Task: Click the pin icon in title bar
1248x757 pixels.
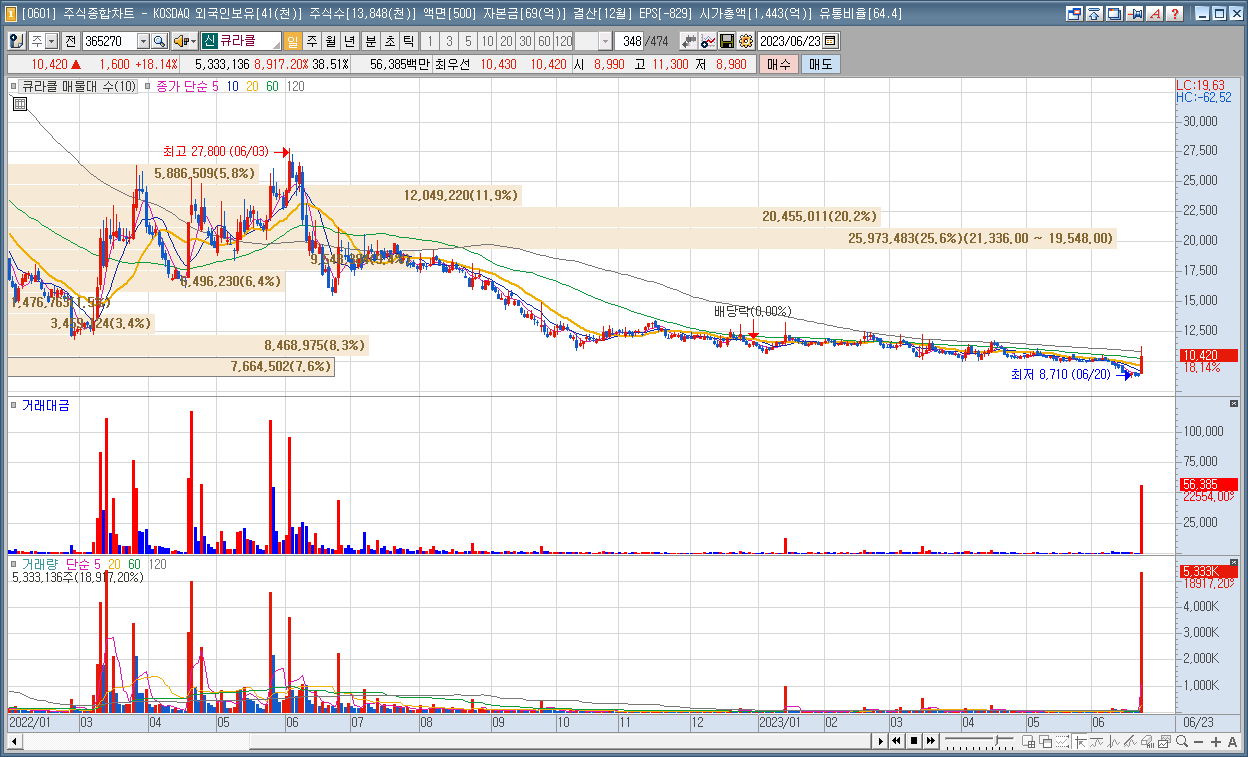Action: tap(1135, 14)
